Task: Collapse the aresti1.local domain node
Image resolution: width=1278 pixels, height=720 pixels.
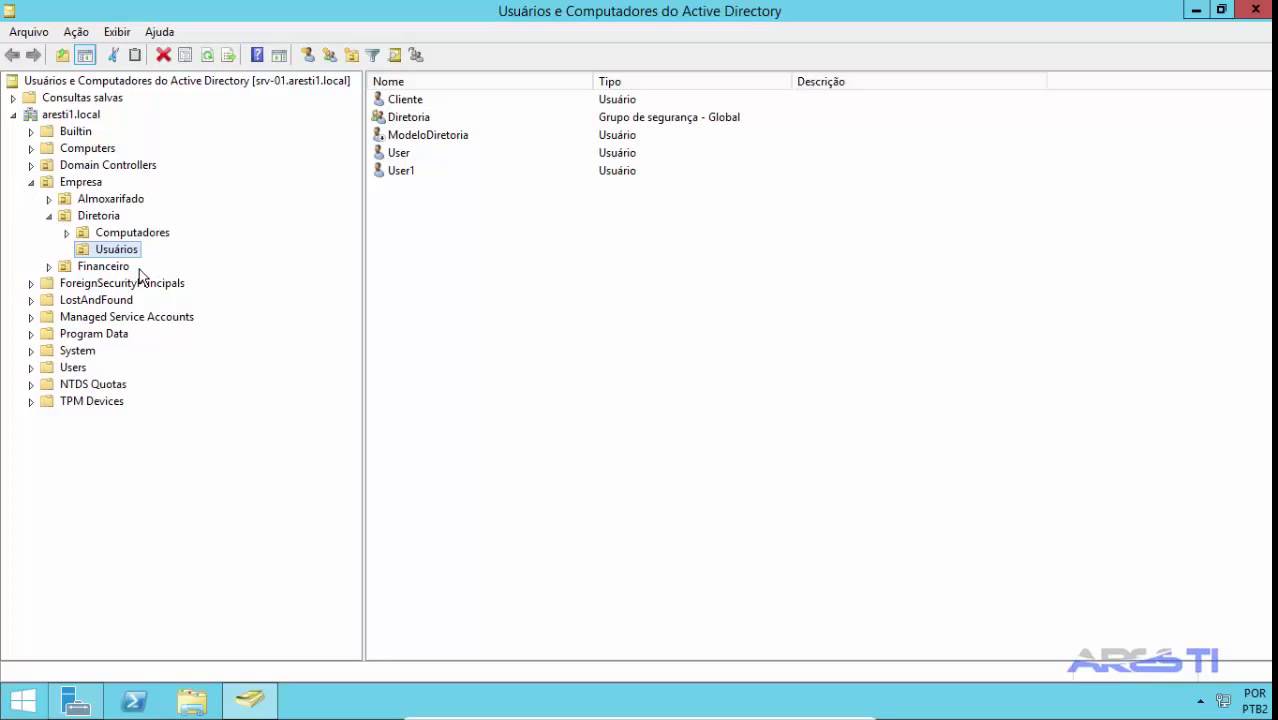Action: (13, 115)
